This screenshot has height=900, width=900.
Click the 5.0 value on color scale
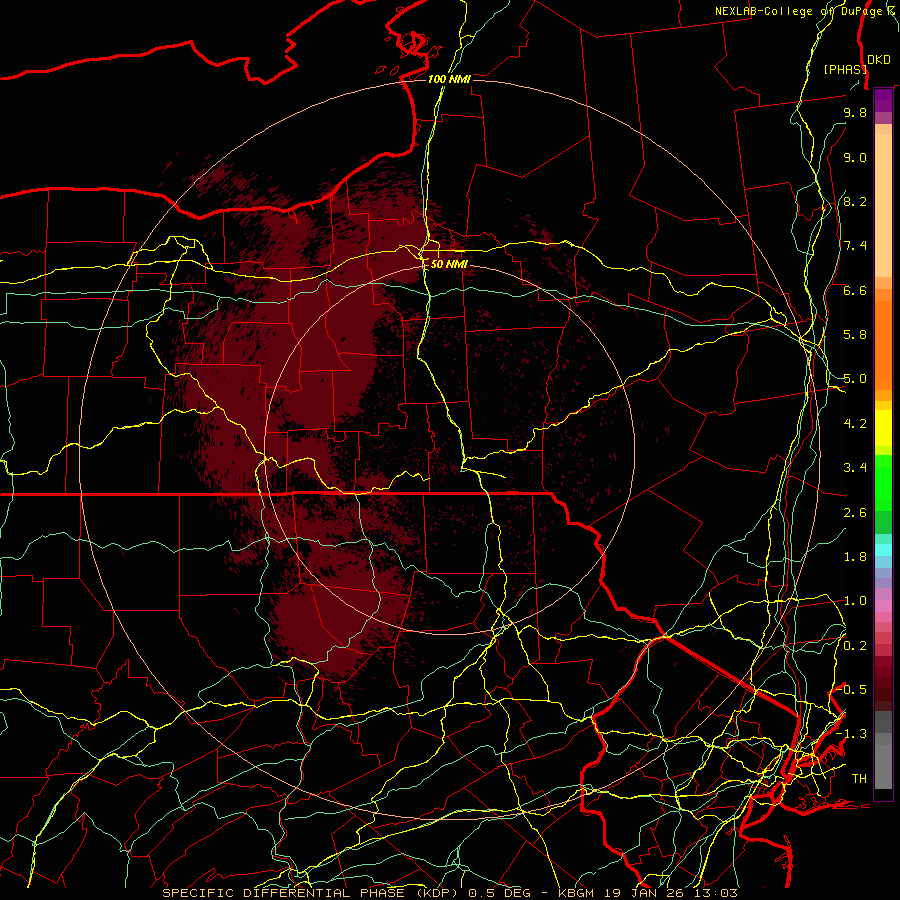855,379
